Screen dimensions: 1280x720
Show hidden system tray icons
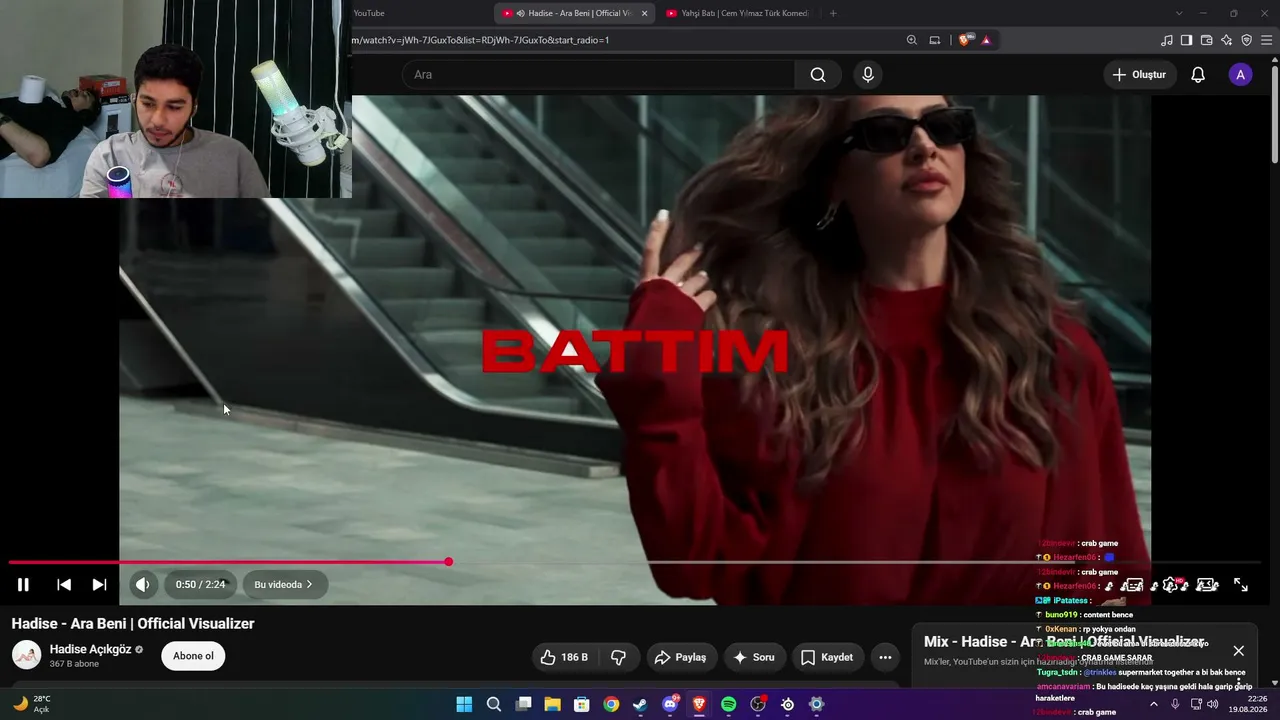pyautogui.click(x=1153, y=704)
